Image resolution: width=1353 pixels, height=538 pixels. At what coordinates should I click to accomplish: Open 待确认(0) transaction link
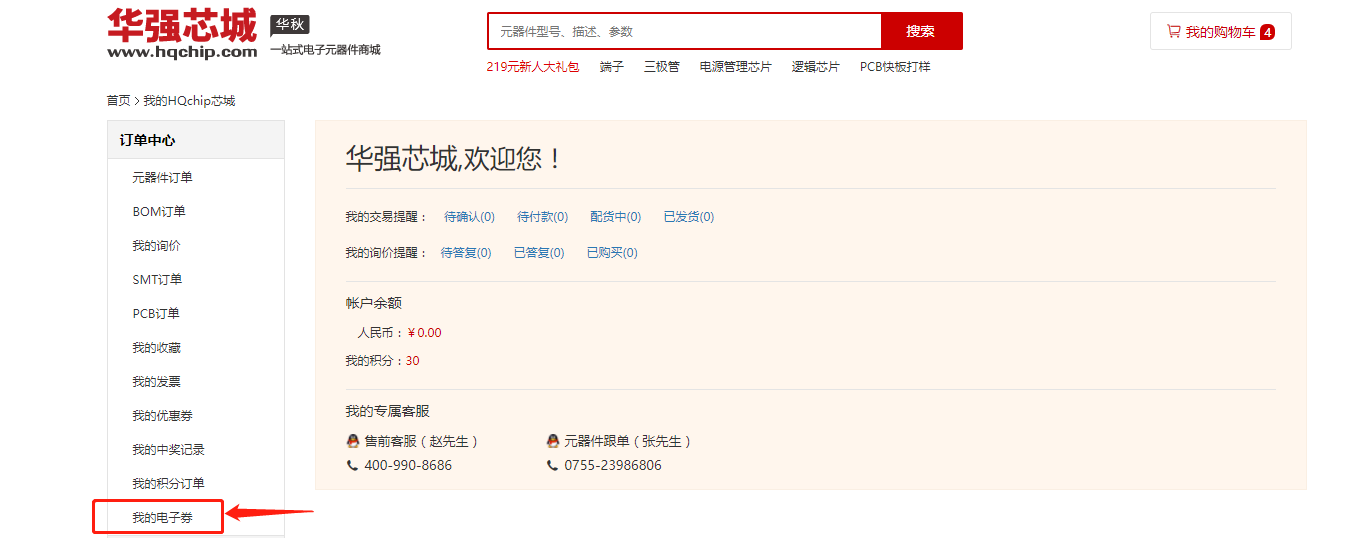pyautogui.click(x=469, y=217)
